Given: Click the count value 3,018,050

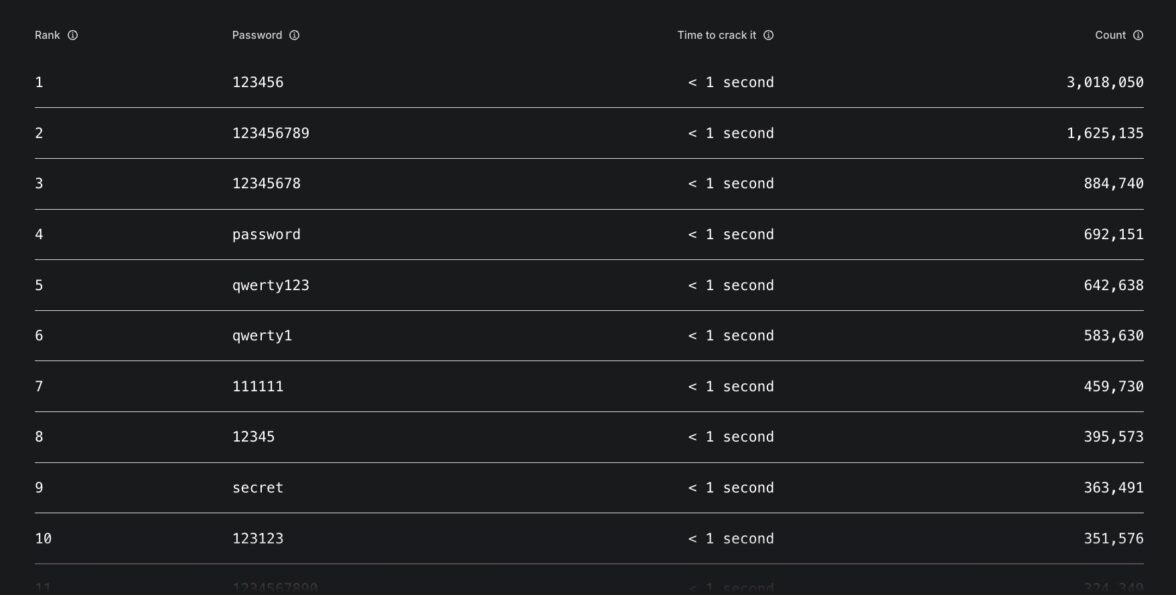Looking at the screenshot, I should [1104, 82].
